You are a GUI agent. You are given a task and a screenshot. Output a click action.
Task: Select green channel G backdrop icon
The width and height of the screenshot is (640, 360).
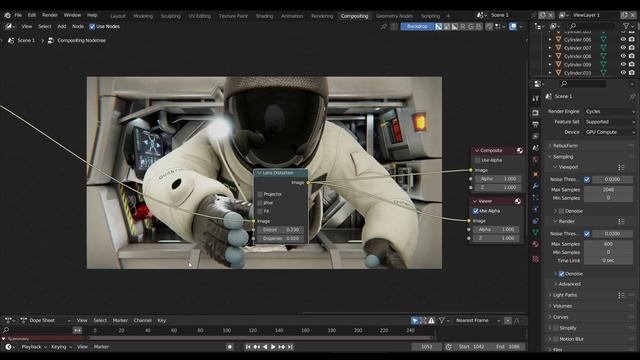[470, 27]
